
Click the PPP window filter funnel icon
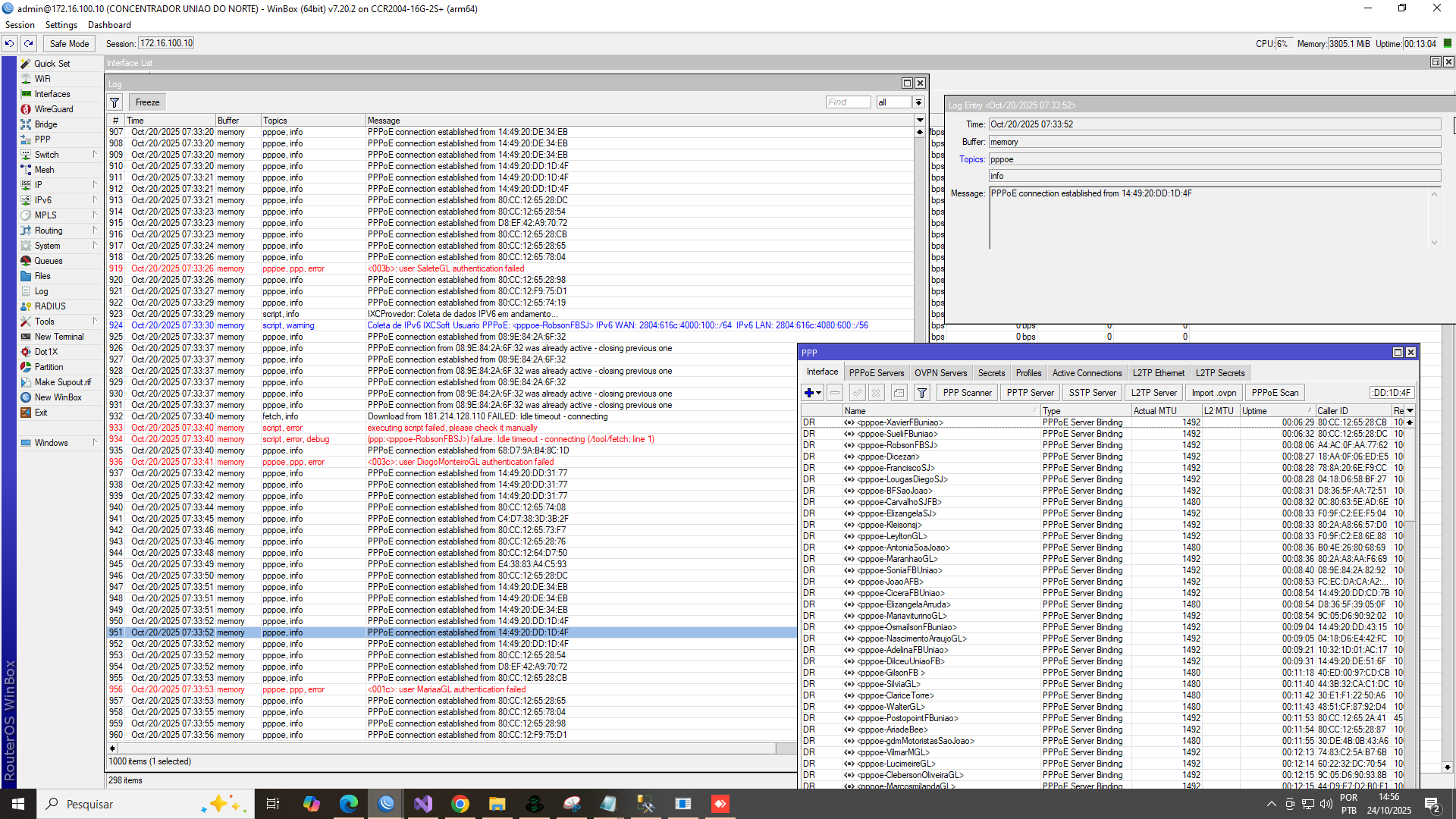tap(921, 393)
